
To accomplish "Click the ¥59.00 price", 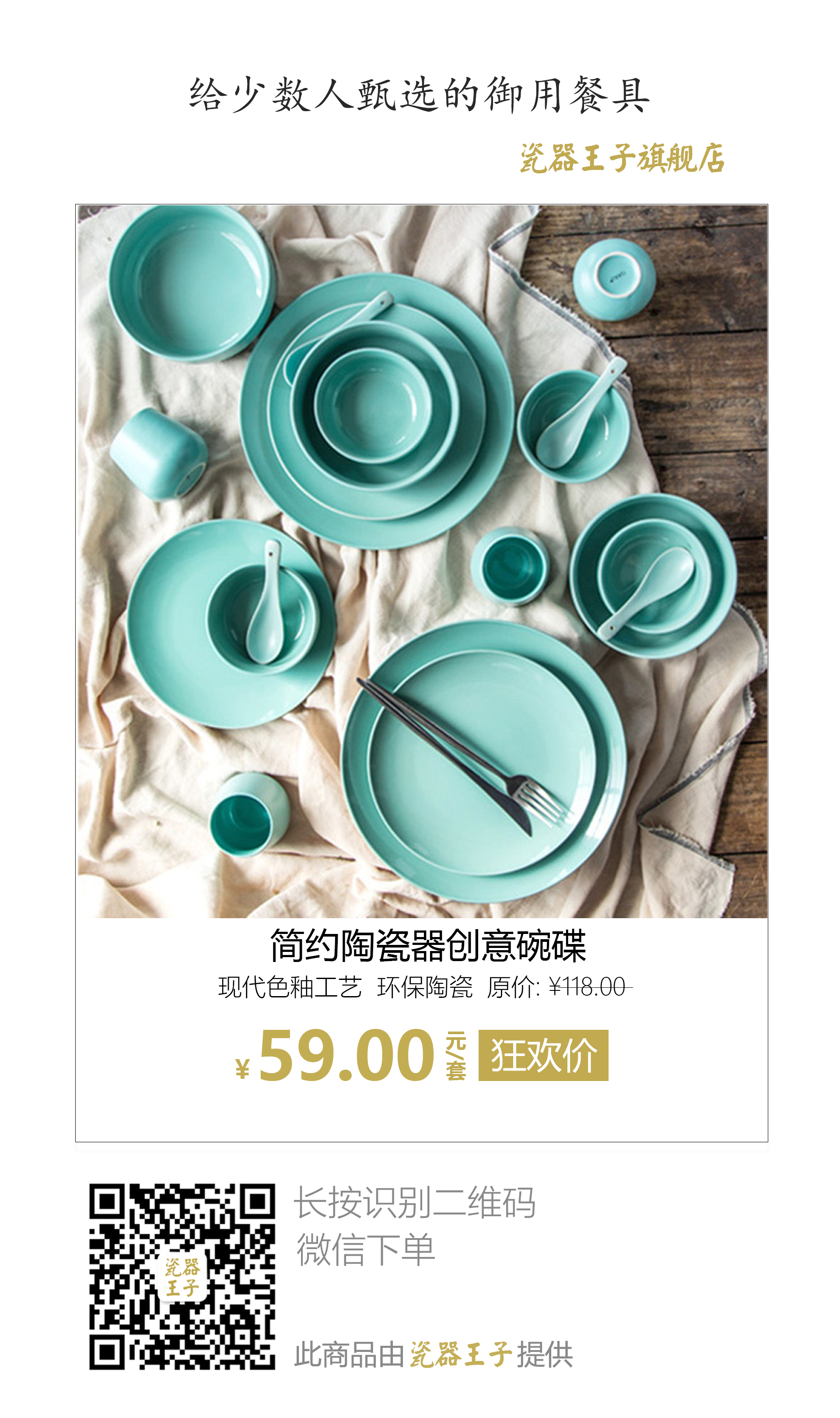I will click(335, 1055).
